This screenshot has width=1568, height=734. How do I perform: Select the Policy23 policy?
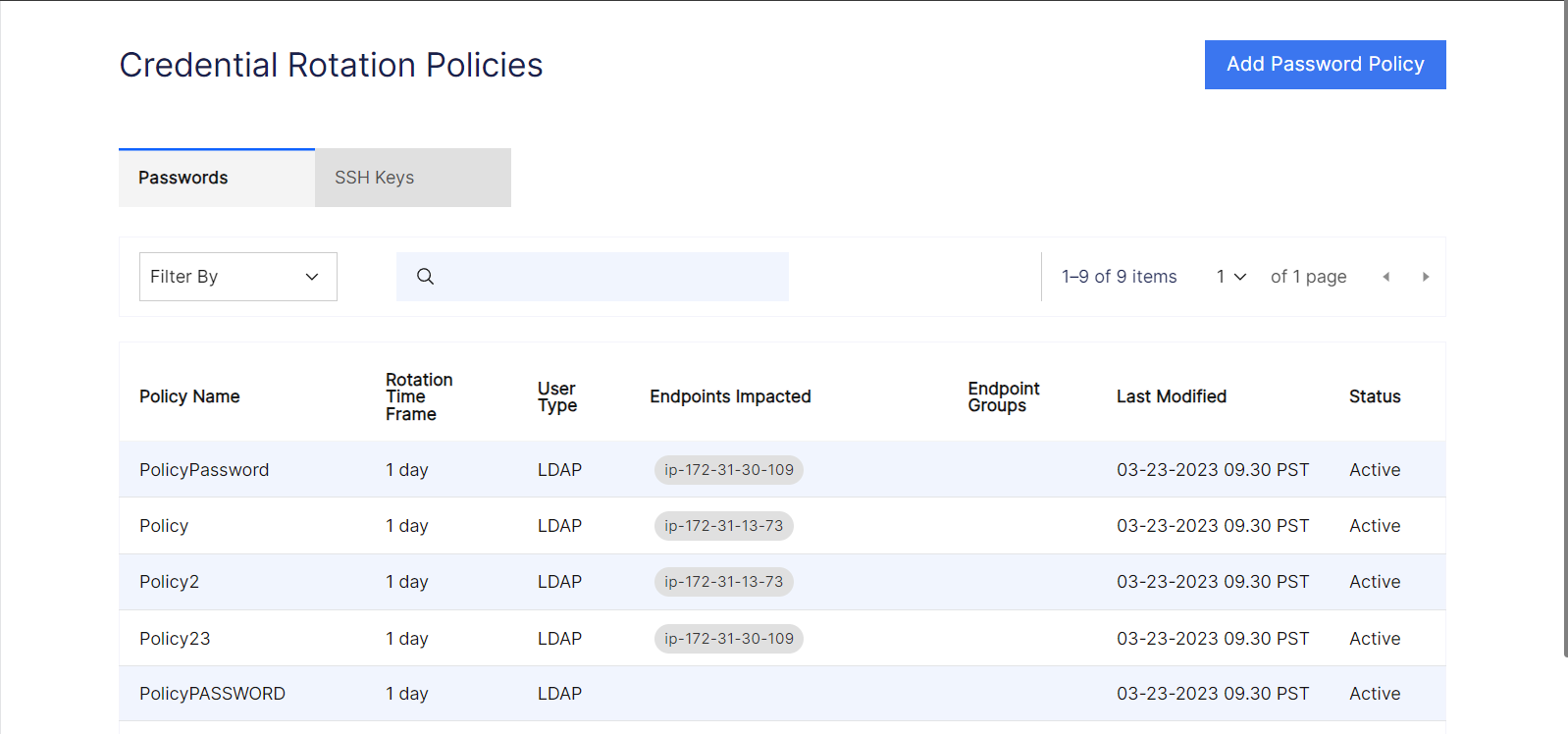click(x=175, y=638)
